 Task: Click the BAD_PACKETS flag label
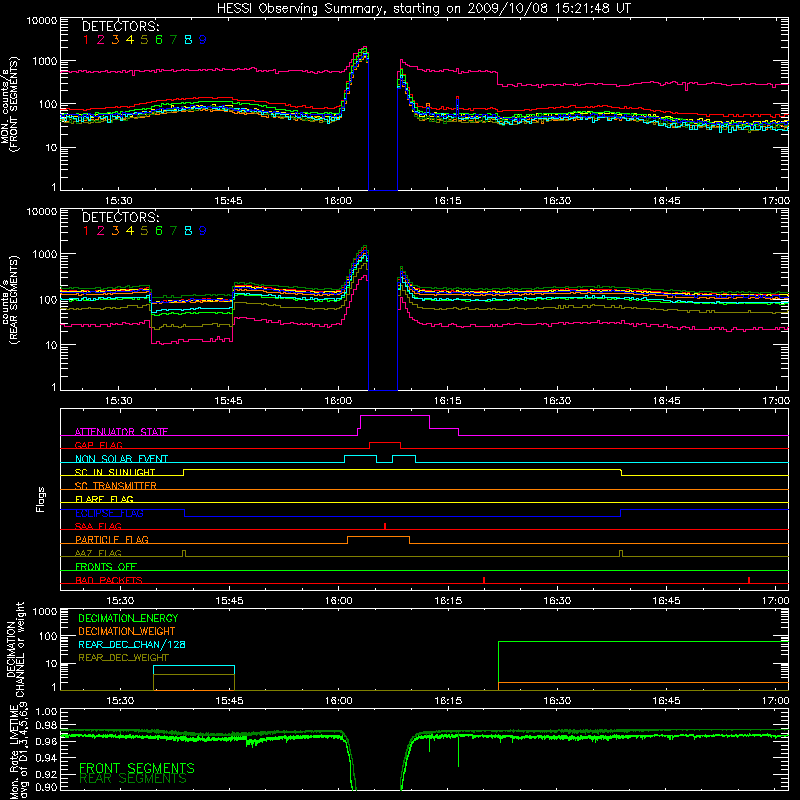(x=109, y=580)
